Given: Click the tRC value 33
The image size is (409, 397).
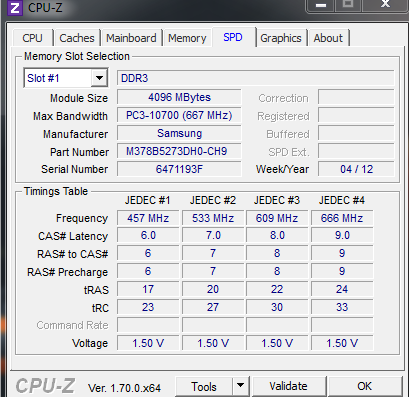Looking at the screenshot, I should (342, 307).
